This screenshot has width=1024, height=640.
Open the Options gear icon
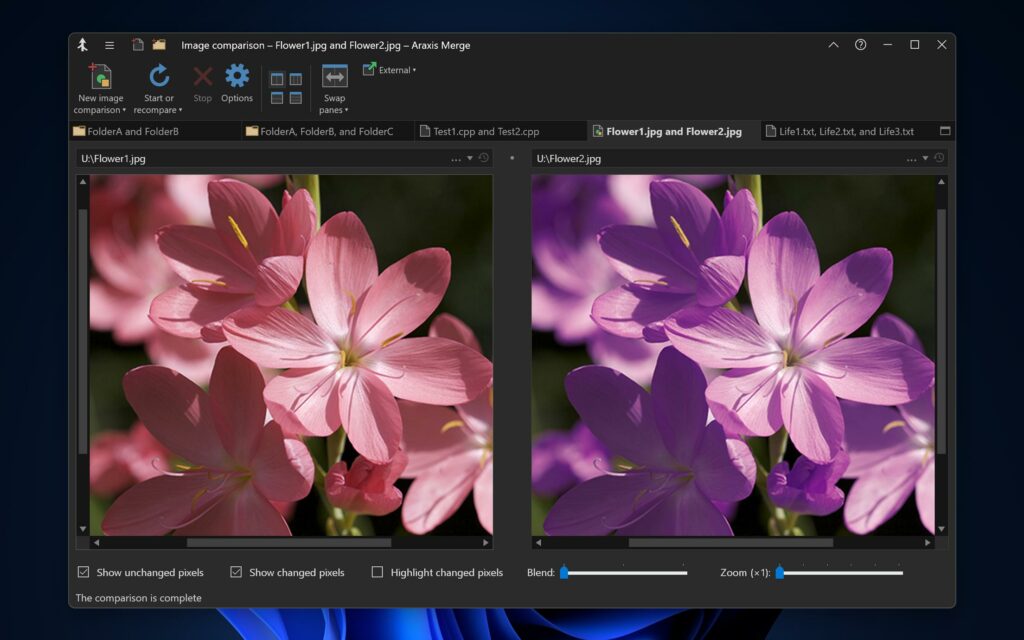tap(236, 76)
